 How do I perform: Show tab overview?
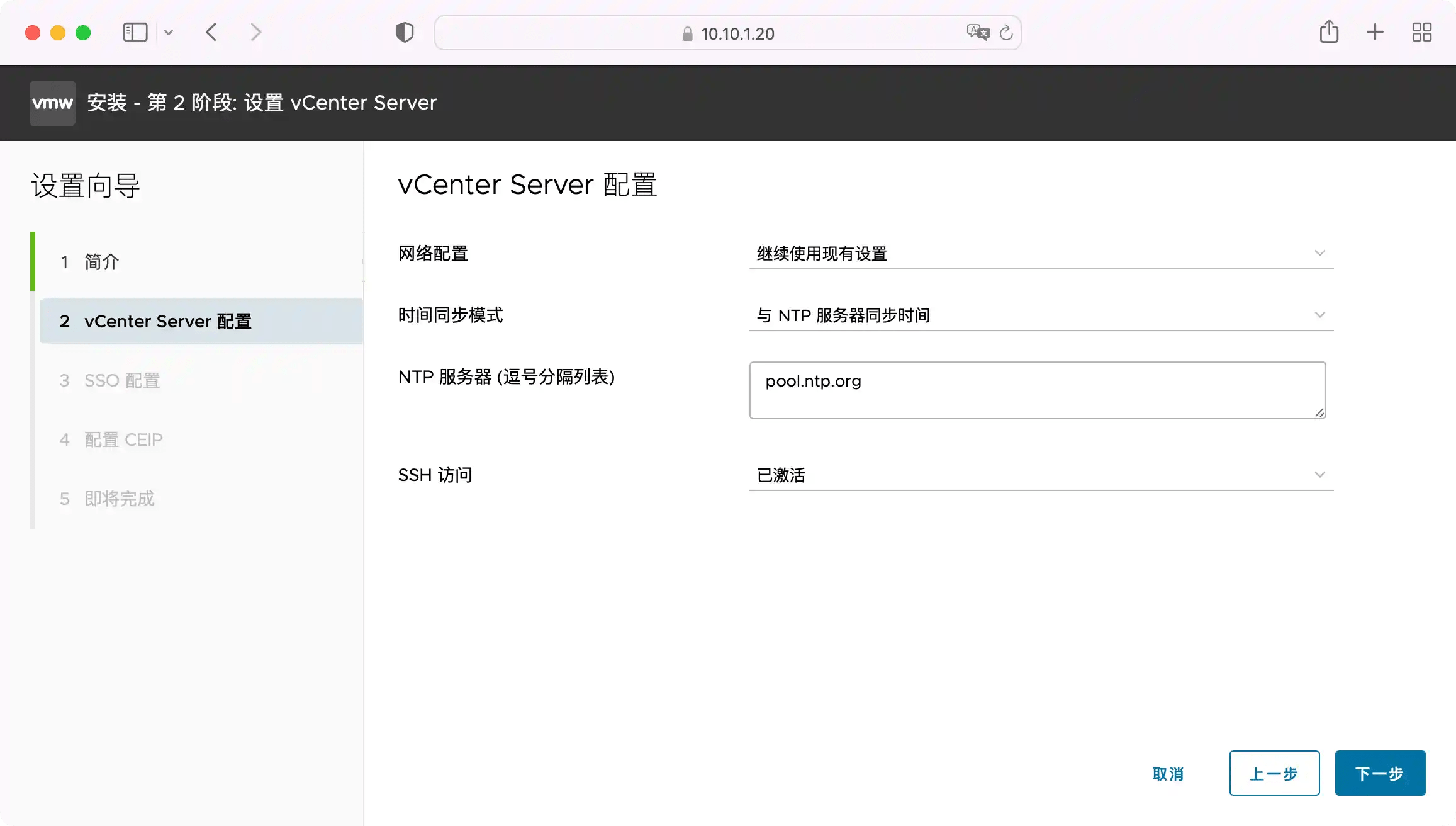[x=1421, y=31]
